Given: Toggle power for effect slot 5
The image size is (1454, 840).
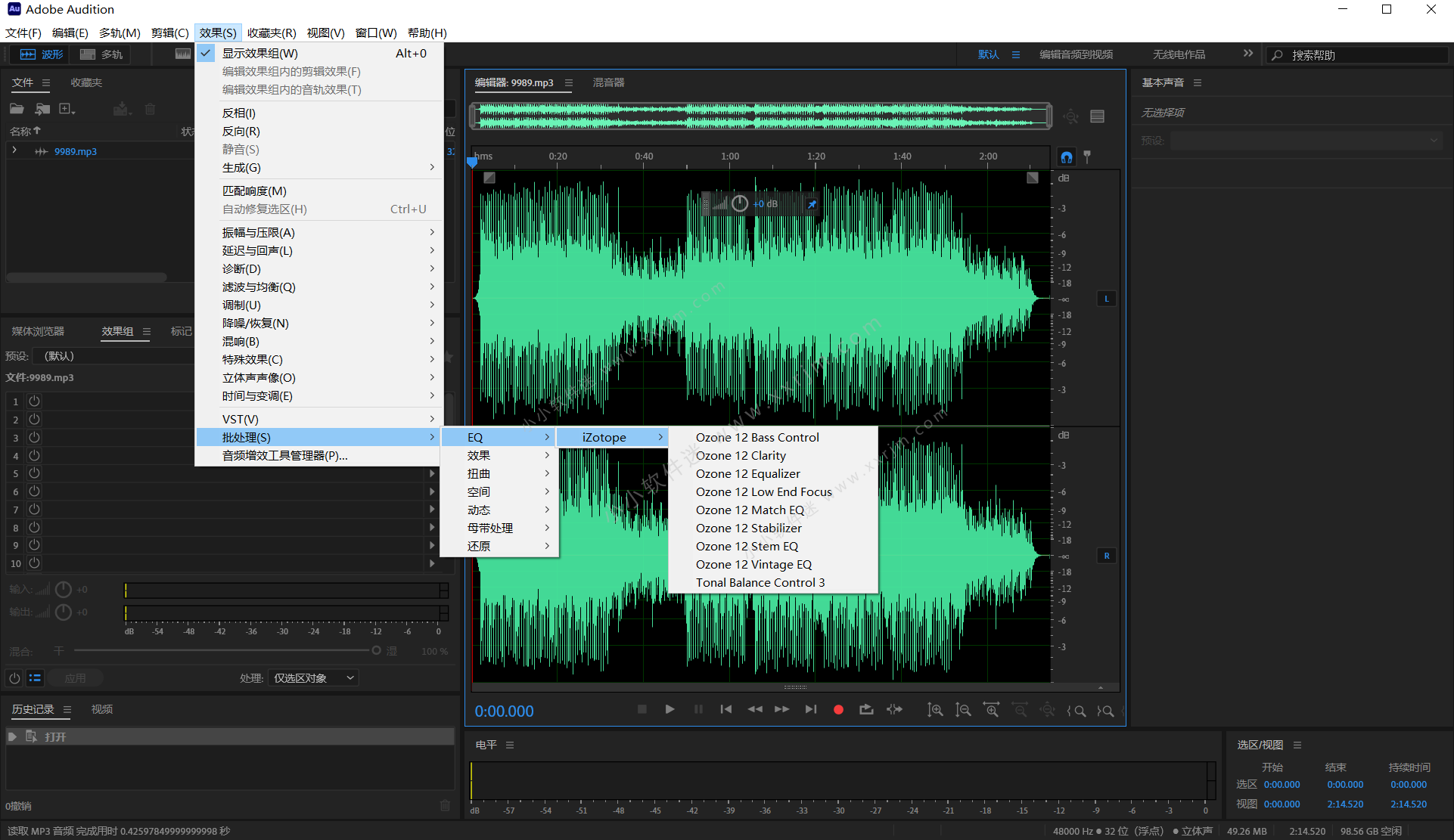Looking at the screenshot, I should click(x=34, y=473).
